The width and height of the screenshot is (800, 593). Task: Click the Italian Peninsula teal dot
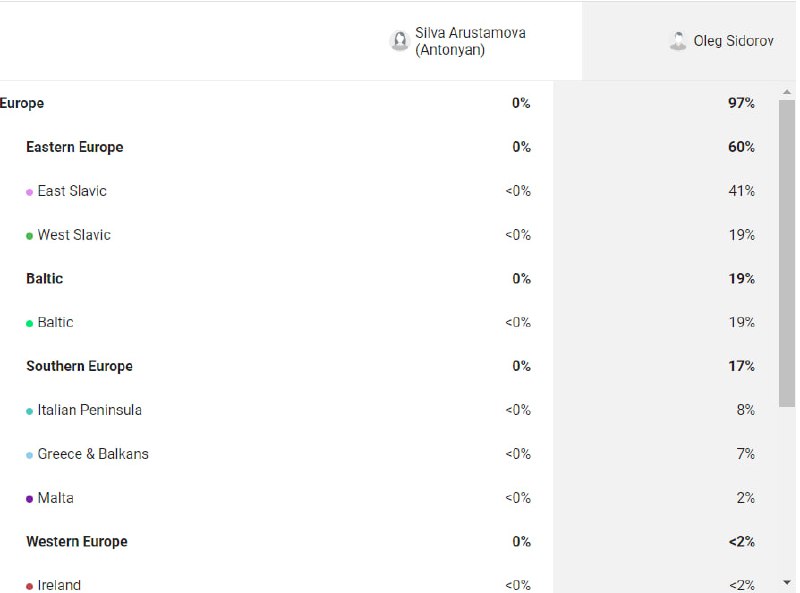pyautogui.click(x=30, y=411)
